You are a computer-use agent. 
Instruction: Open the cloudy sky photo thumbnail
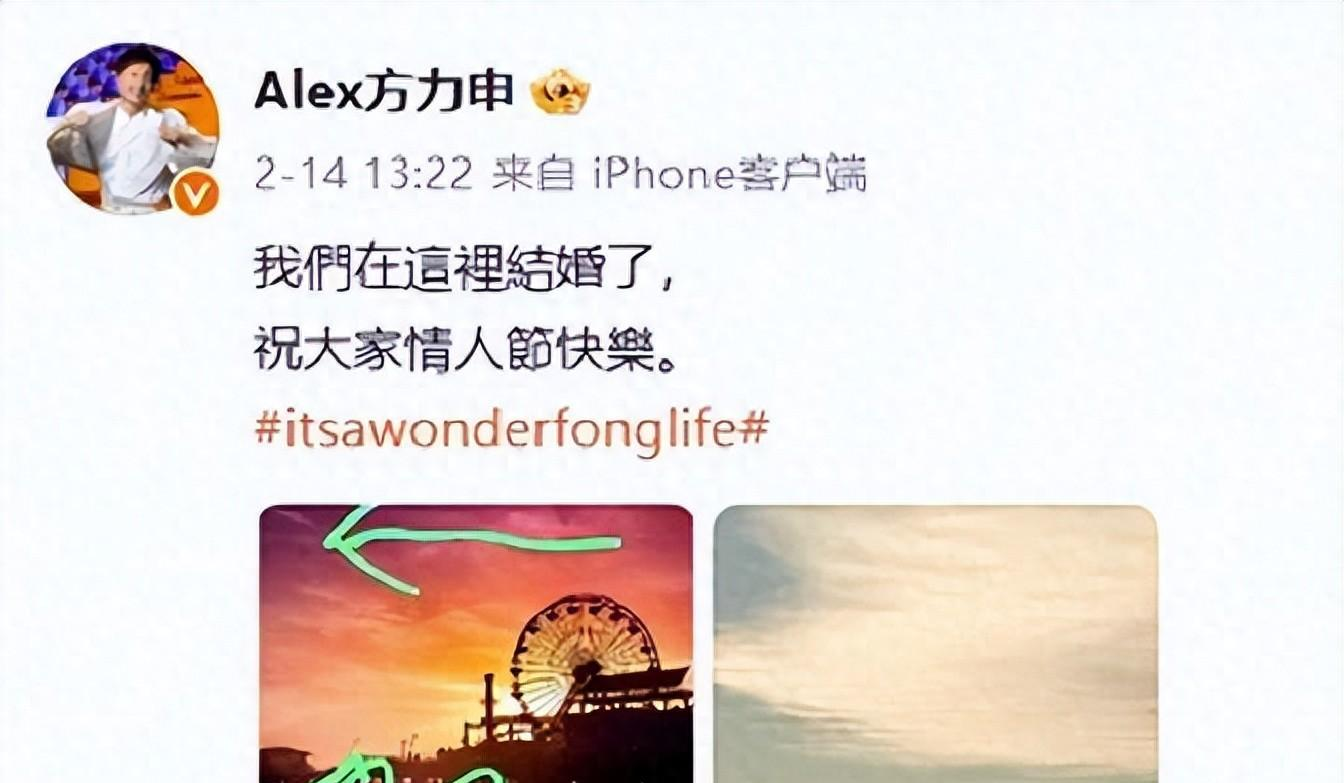click(x=936, y=644)
